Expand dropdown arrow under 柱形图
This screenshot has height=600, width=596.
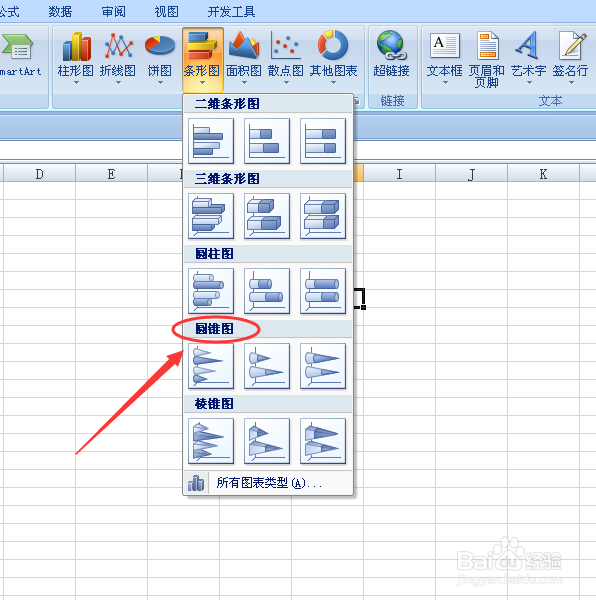coord(76,82)
